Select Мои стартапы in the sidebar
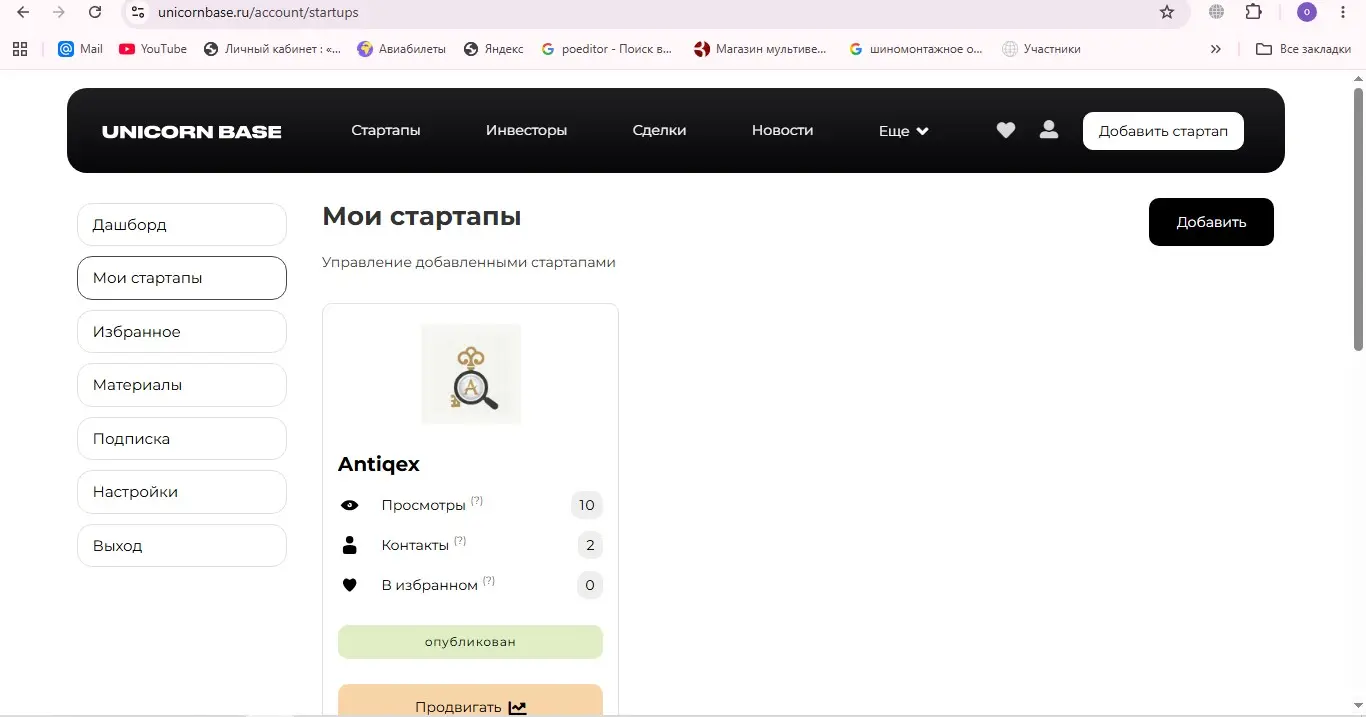Image resolution: width=1366 pixels, height=717 pixels. click(182, 278)
